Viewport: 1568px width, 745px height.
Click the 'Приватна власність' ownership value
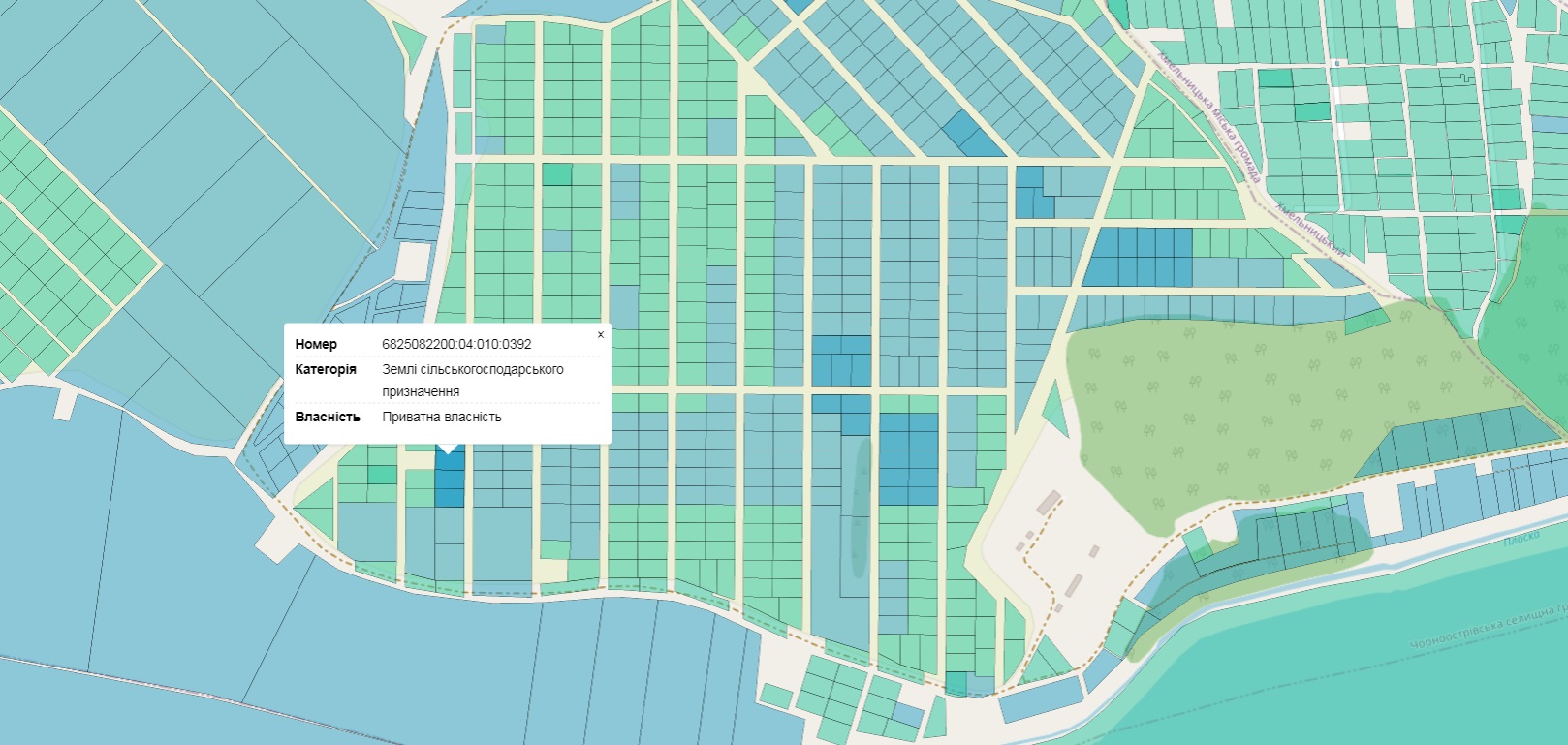pyautogui.click(x=442, y=417)
